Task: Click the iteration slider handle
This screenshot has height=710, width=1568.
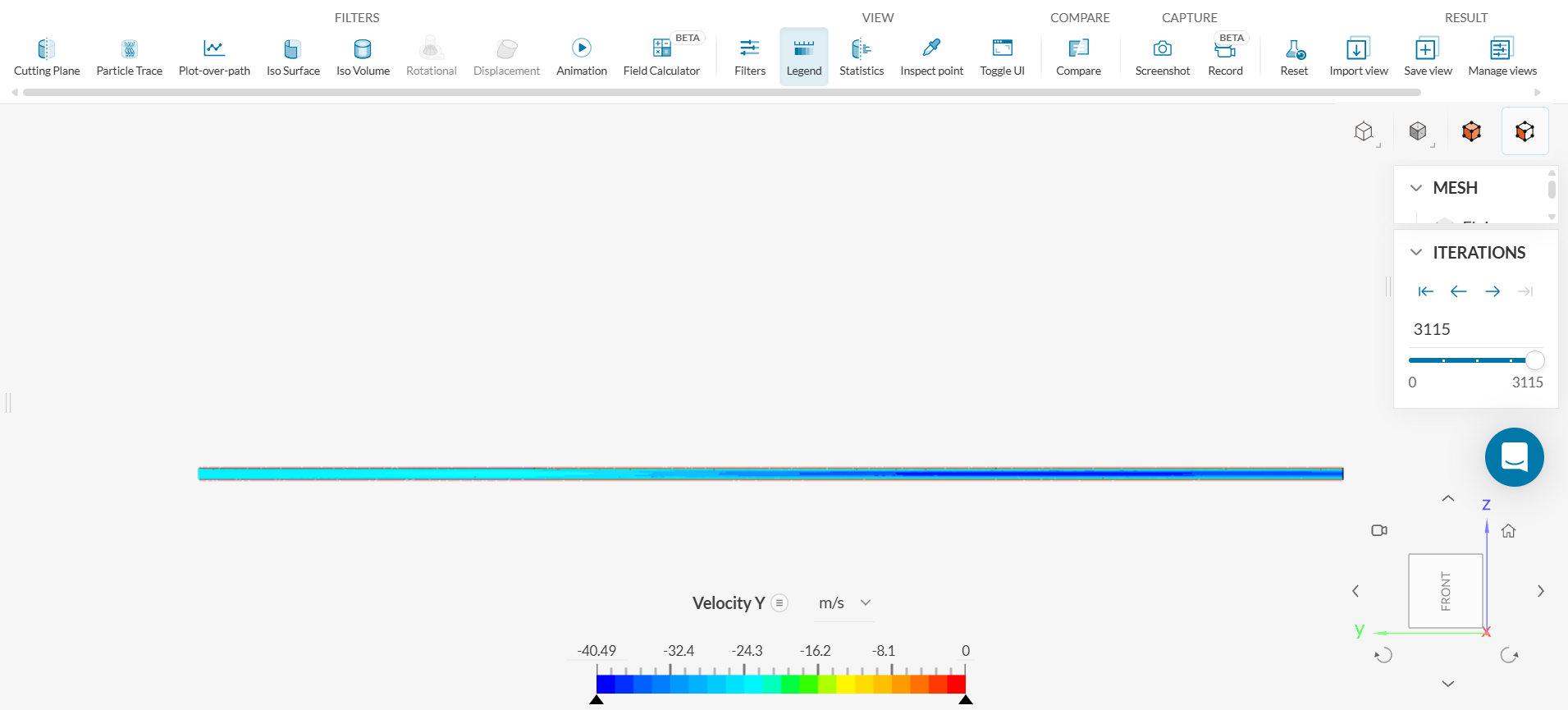Action: [1535, 360]
